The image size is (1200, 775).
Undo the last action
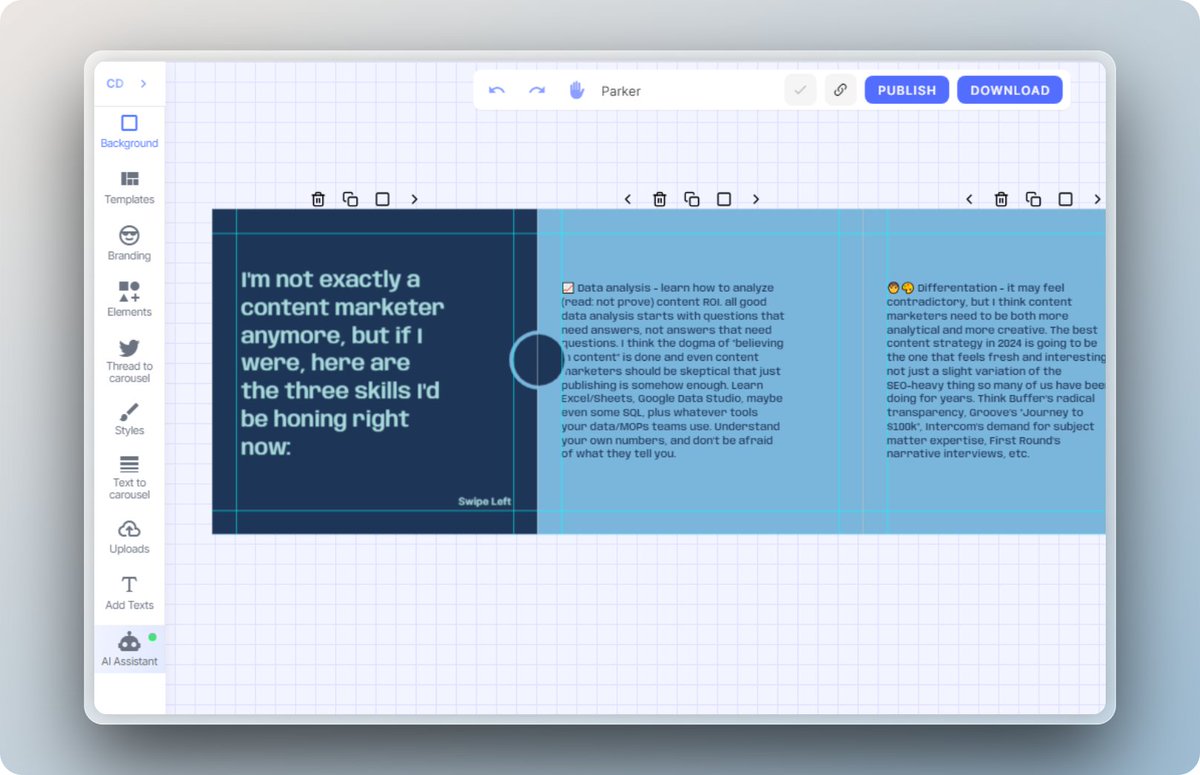point(497,90)
